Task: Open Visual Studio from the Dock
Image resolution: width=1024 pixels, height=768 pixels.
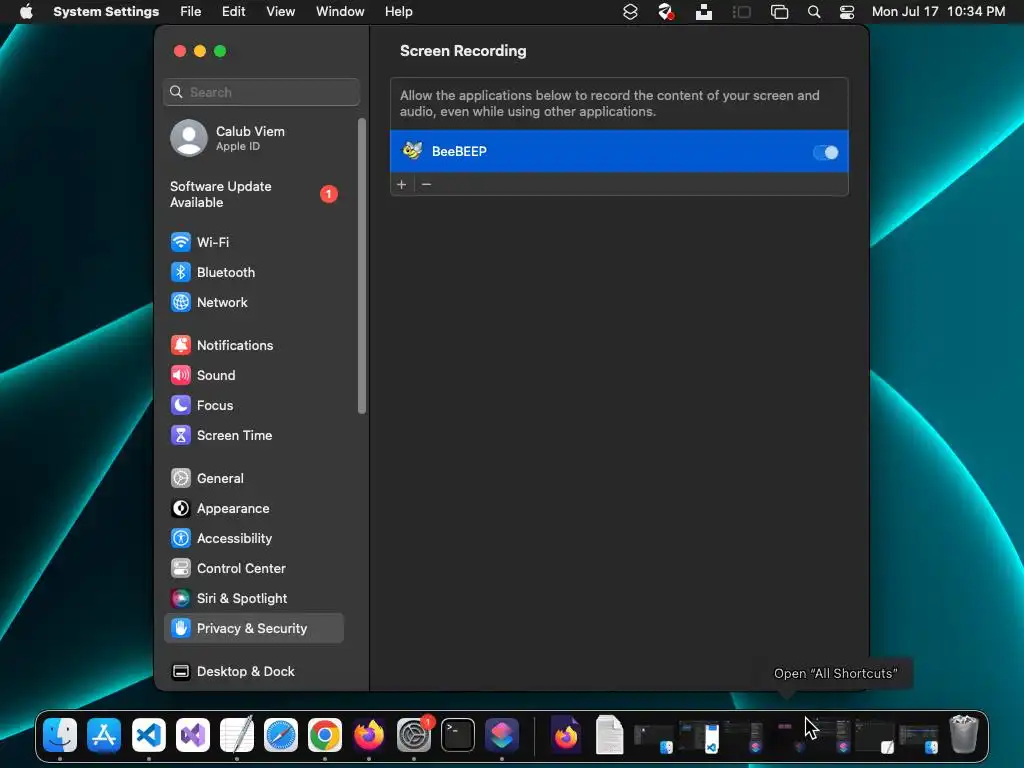Action: pos(193,735)
